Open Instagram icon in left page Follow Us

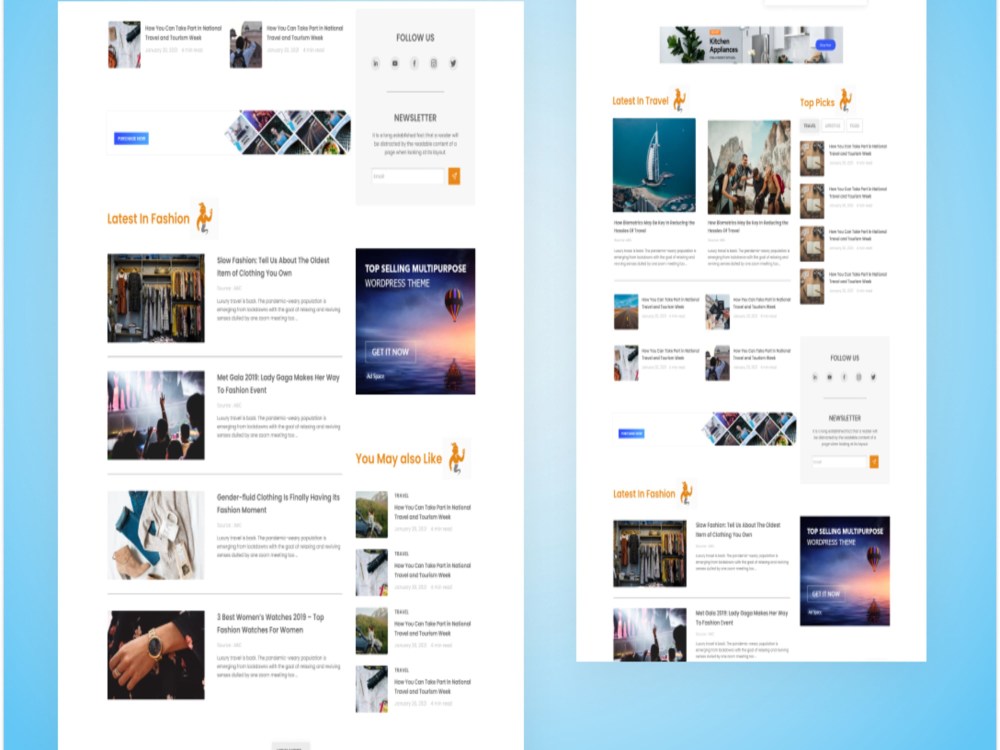pyautogui.click(x=434, y=63)
